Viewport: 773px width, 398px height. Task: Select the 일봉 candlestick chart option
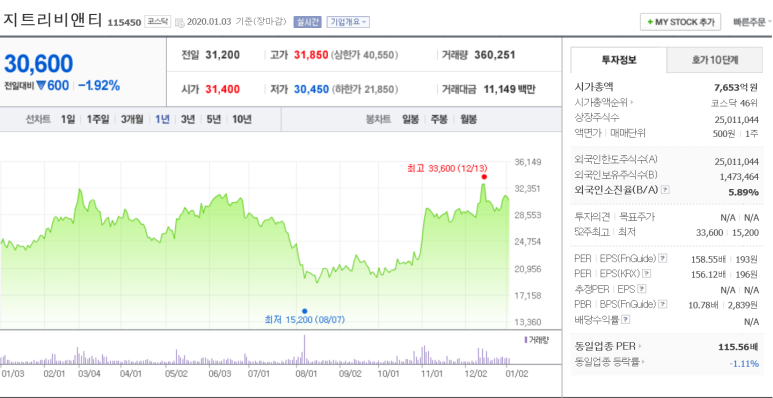click(410, 119)
